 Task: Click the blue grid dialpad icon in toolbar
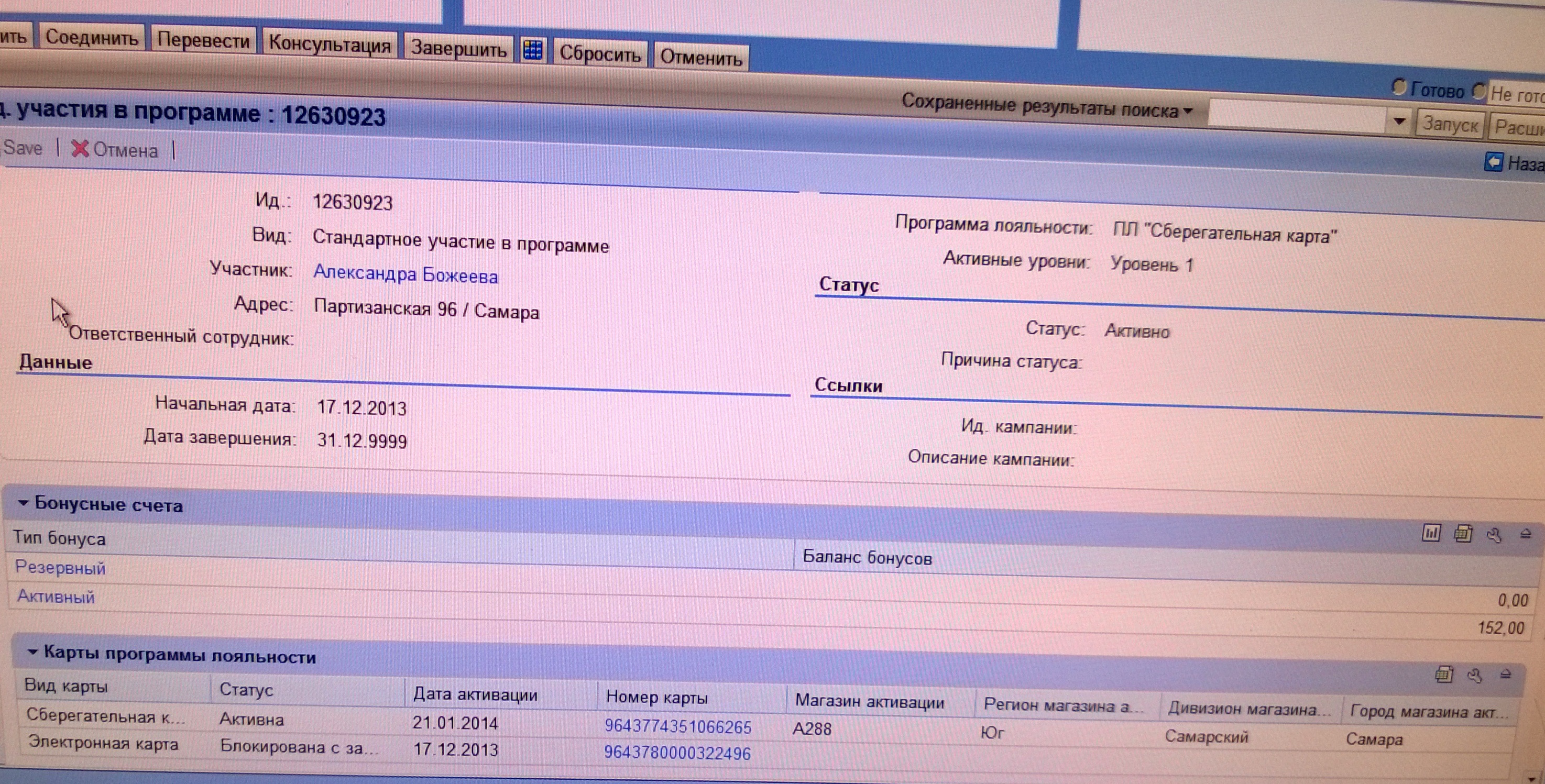click(x=533, y=50)
